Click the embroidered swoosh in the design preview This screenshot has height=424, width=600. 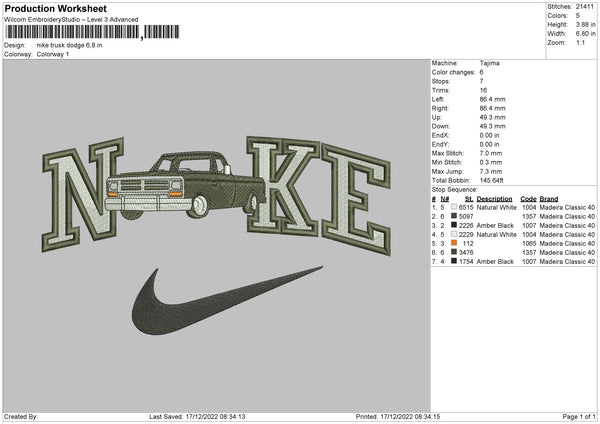click(x=228, y=301)
